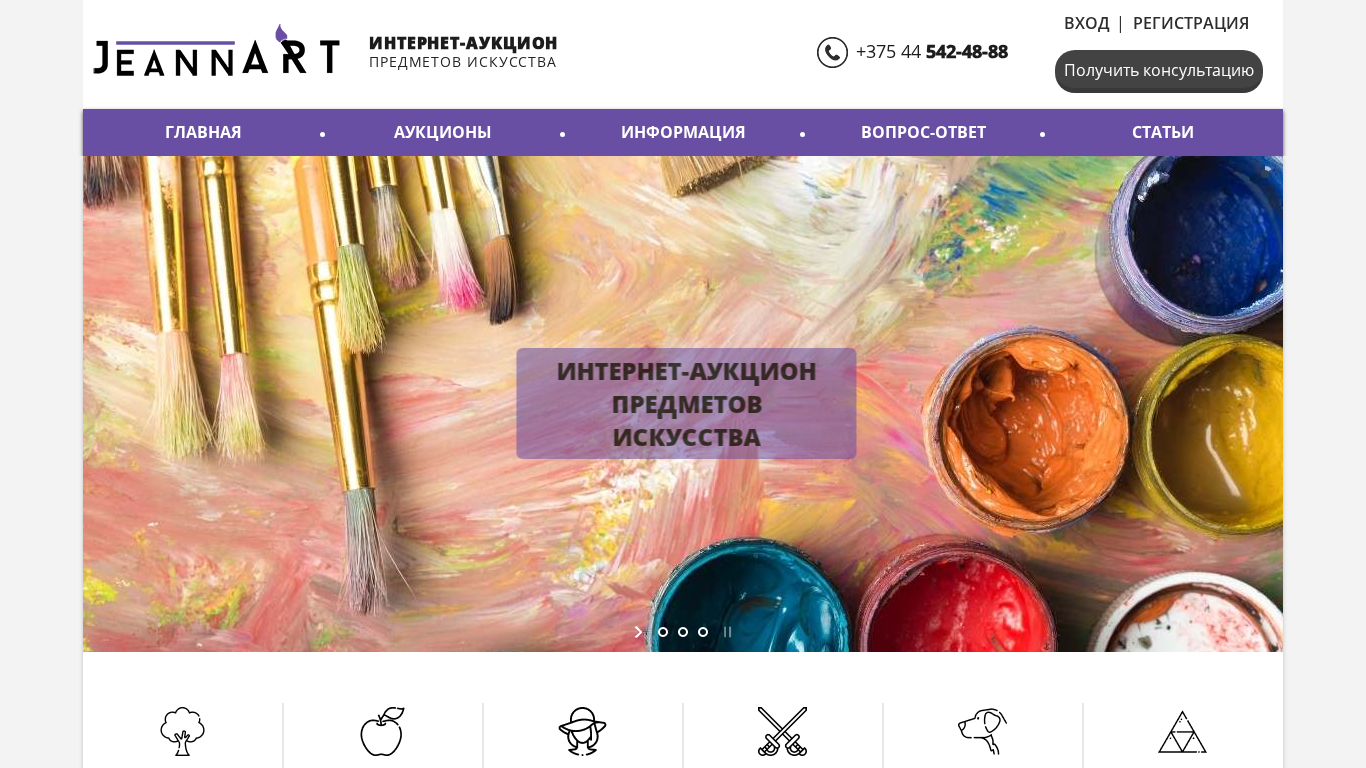Image resolution: width=1366 pixels, height=768 pixels.
Task: Click Получить консультацию button
Action: click(x=1159, y=71)
